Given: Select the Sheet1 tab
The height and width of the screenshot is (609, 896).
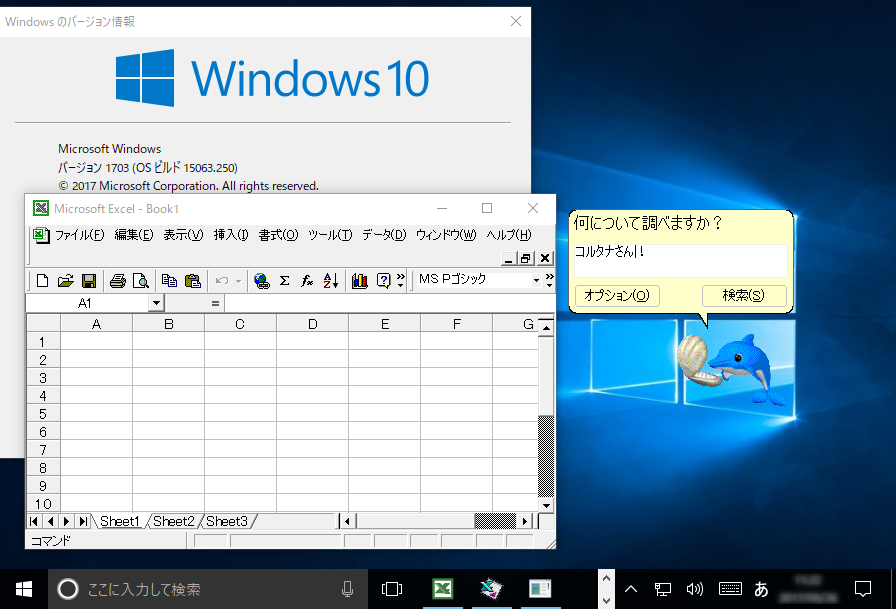Looking at the screenshot, I should [x=119, y=521].
